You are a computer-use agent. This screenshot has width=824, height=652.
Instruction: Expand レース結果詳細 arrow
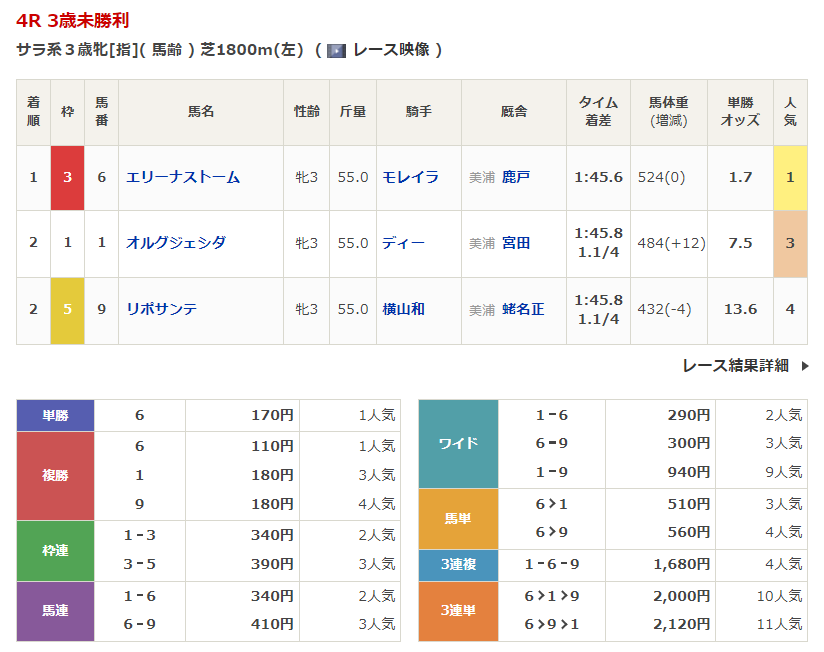click(x=805, y=366)
